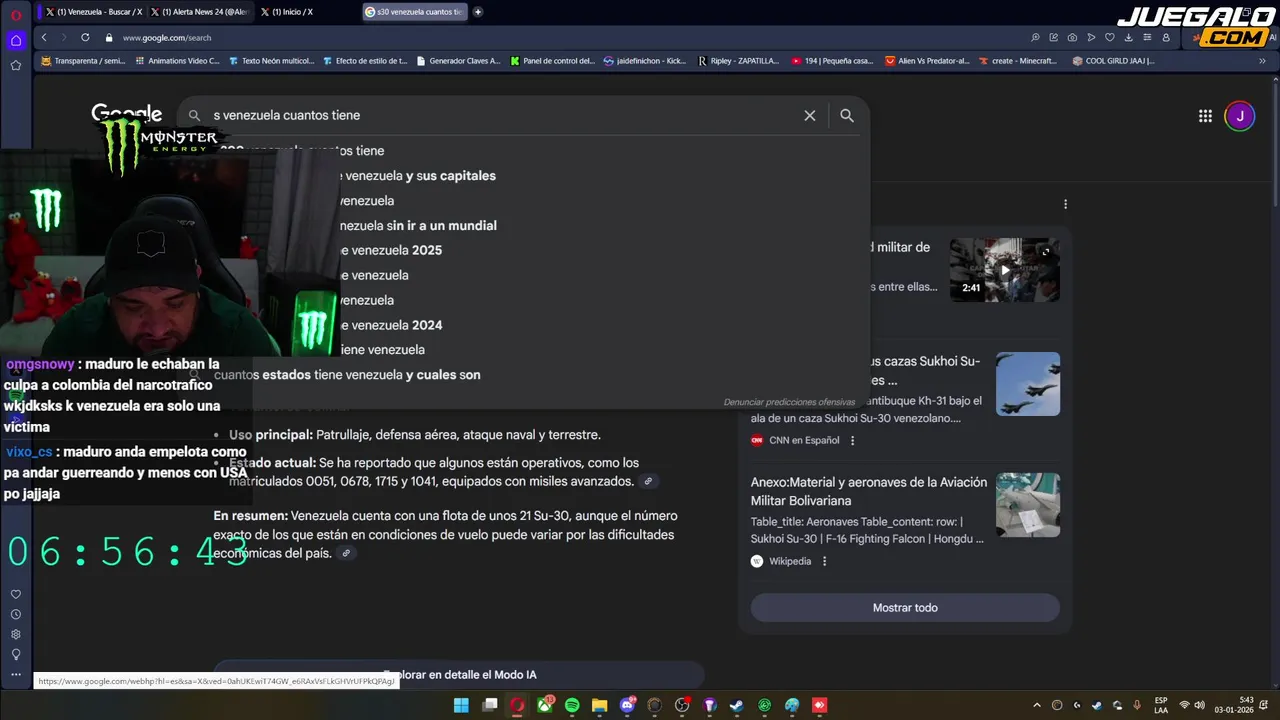This screenshot has height=720, width=1280.
Task: Open downloads icon in browser toolbar
Action: pyautogui.click(x=1128, y=37)
